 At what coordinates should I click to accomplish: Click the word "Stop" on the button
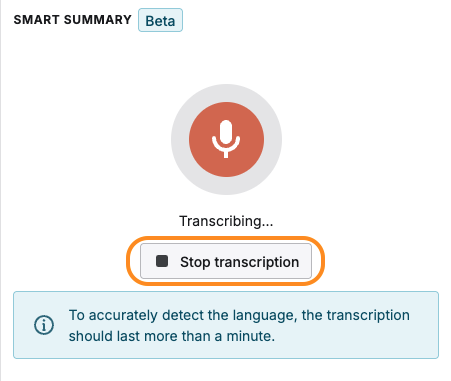pyautogui.click(x=195, y=262)
